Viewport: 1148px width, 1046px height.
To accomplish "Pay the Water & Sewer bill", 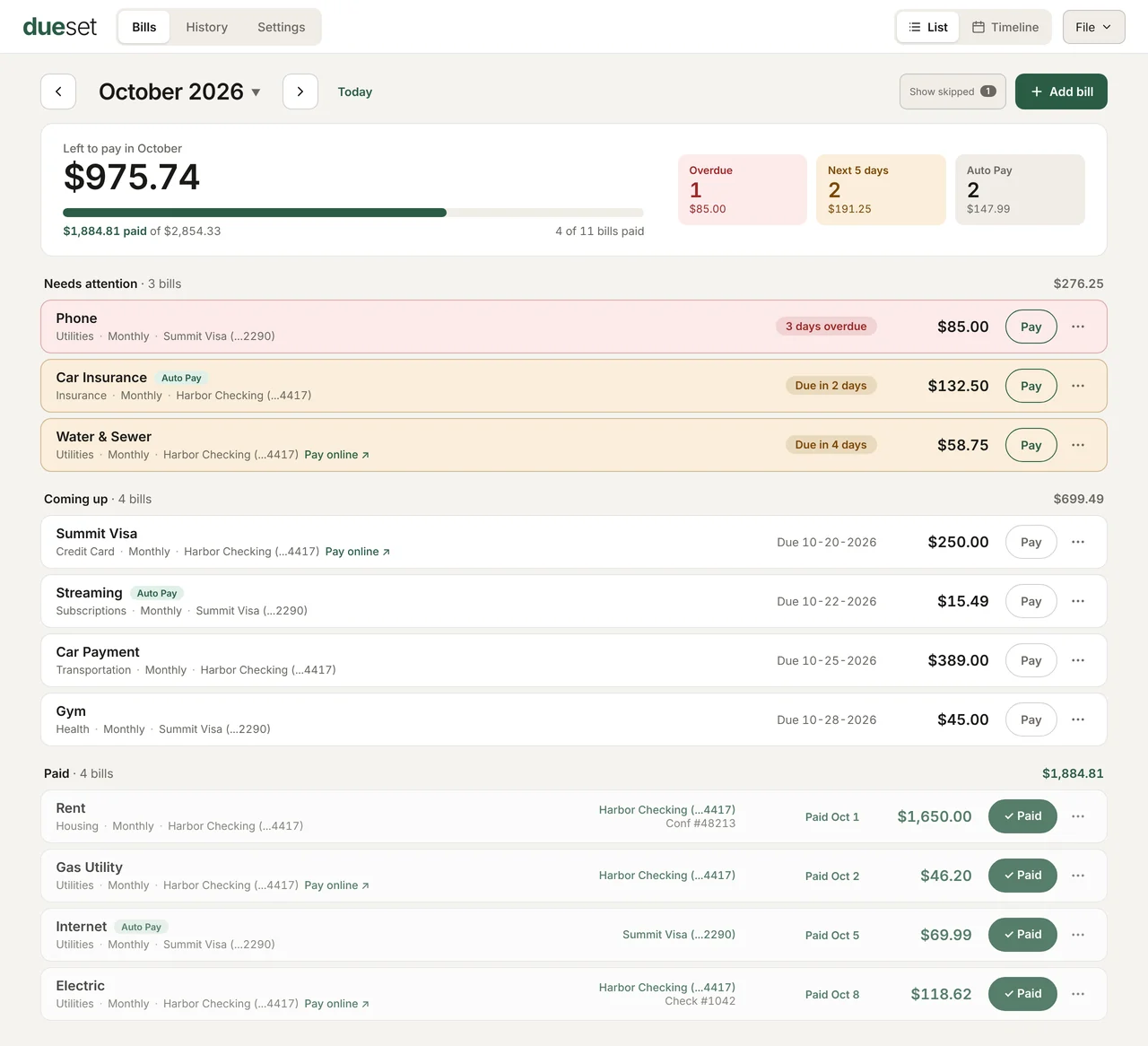I will [x=1031, y=445].
